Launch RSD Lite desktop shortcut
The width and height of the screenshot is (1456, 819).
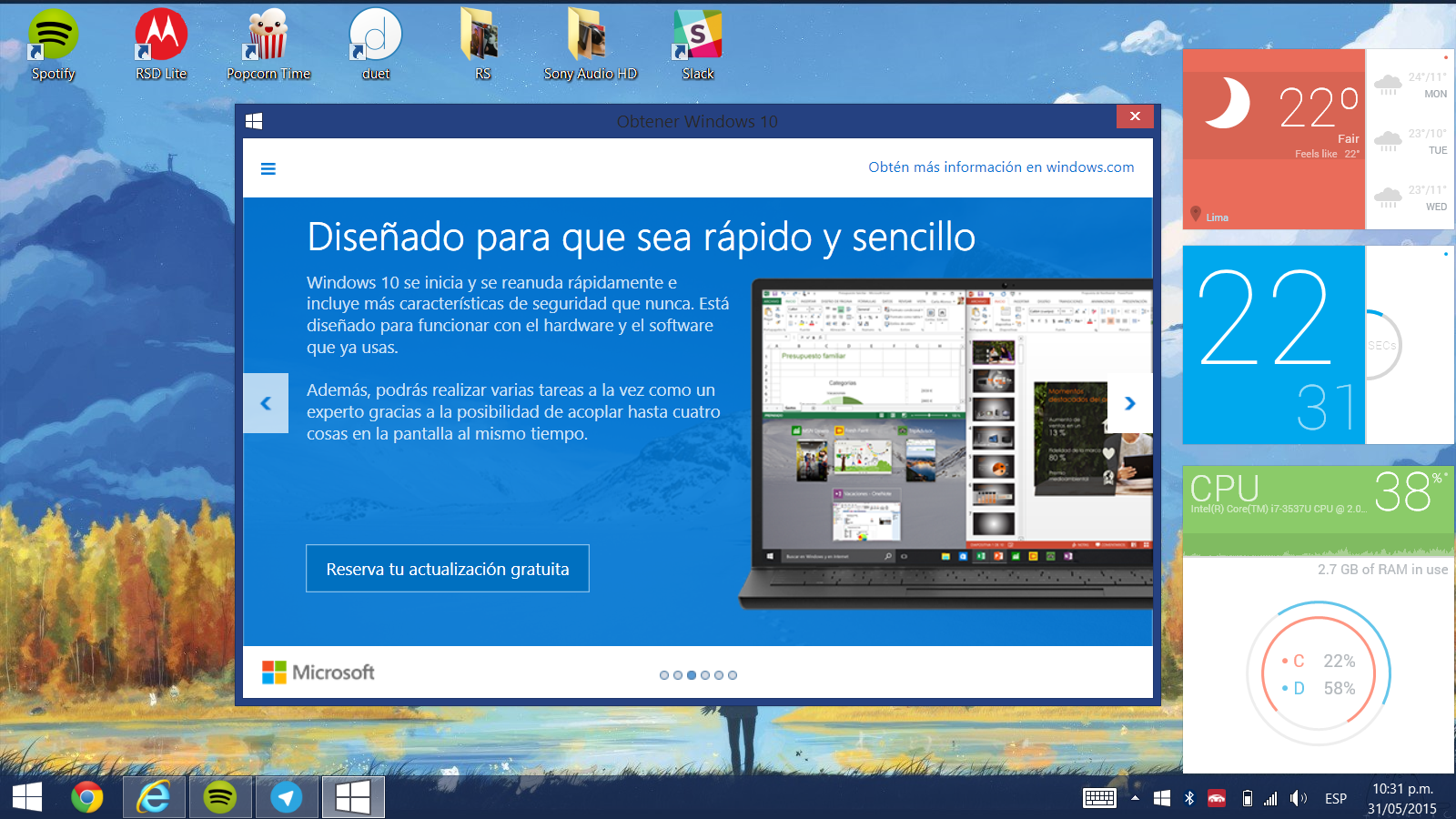point(161,45)
